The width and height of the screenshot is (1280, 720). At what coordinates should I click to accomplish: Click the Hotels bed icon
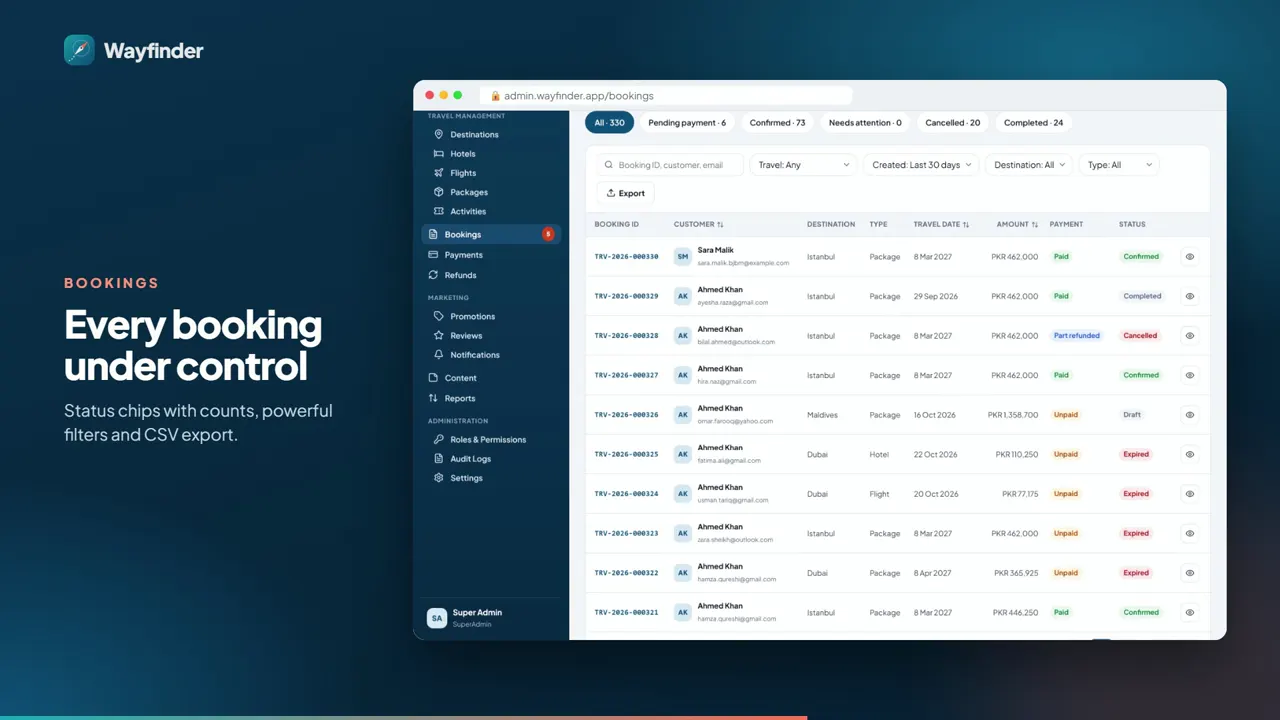439,154
